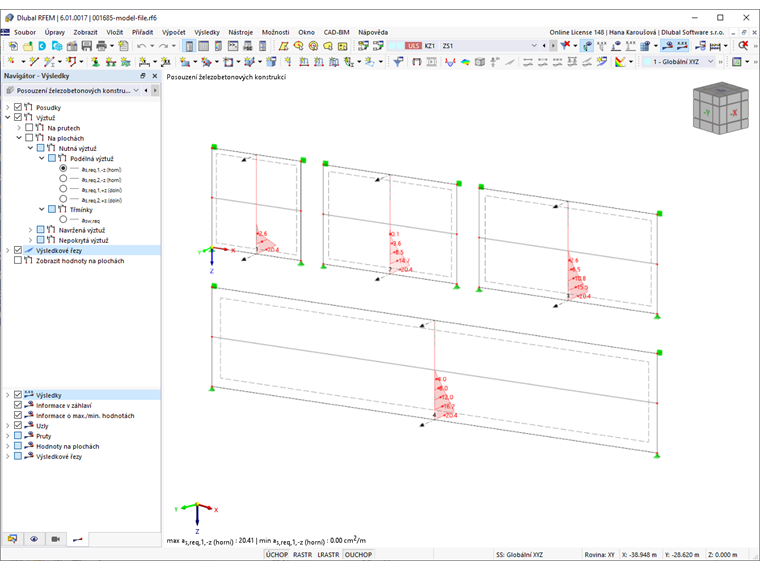Viewport: 760px width, 570px height.
Task: Open the Results tab icon in Navigator
Action: coord(78,539)
